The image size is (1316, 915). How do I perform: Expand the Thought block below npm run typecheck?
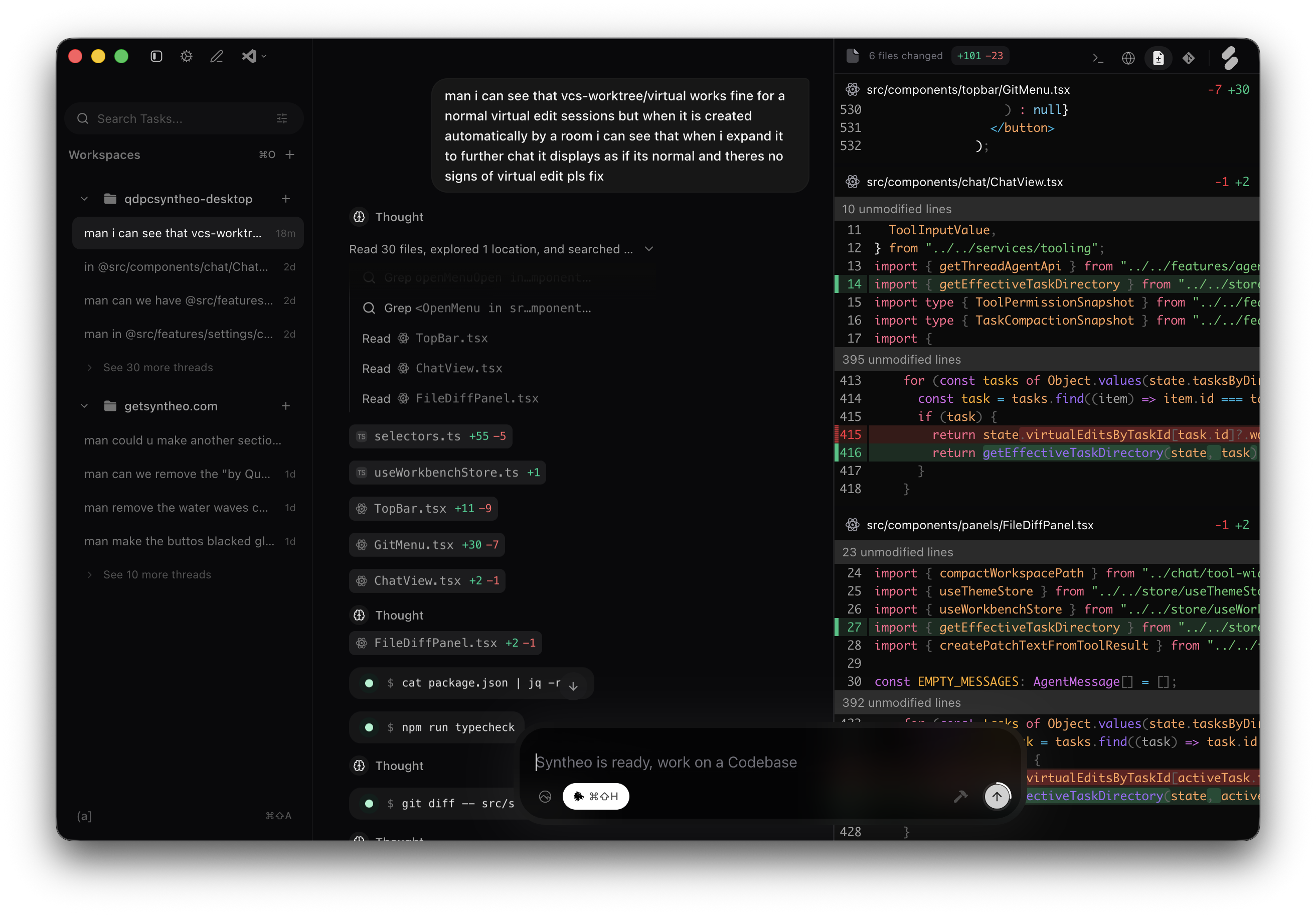pos(387,766)
